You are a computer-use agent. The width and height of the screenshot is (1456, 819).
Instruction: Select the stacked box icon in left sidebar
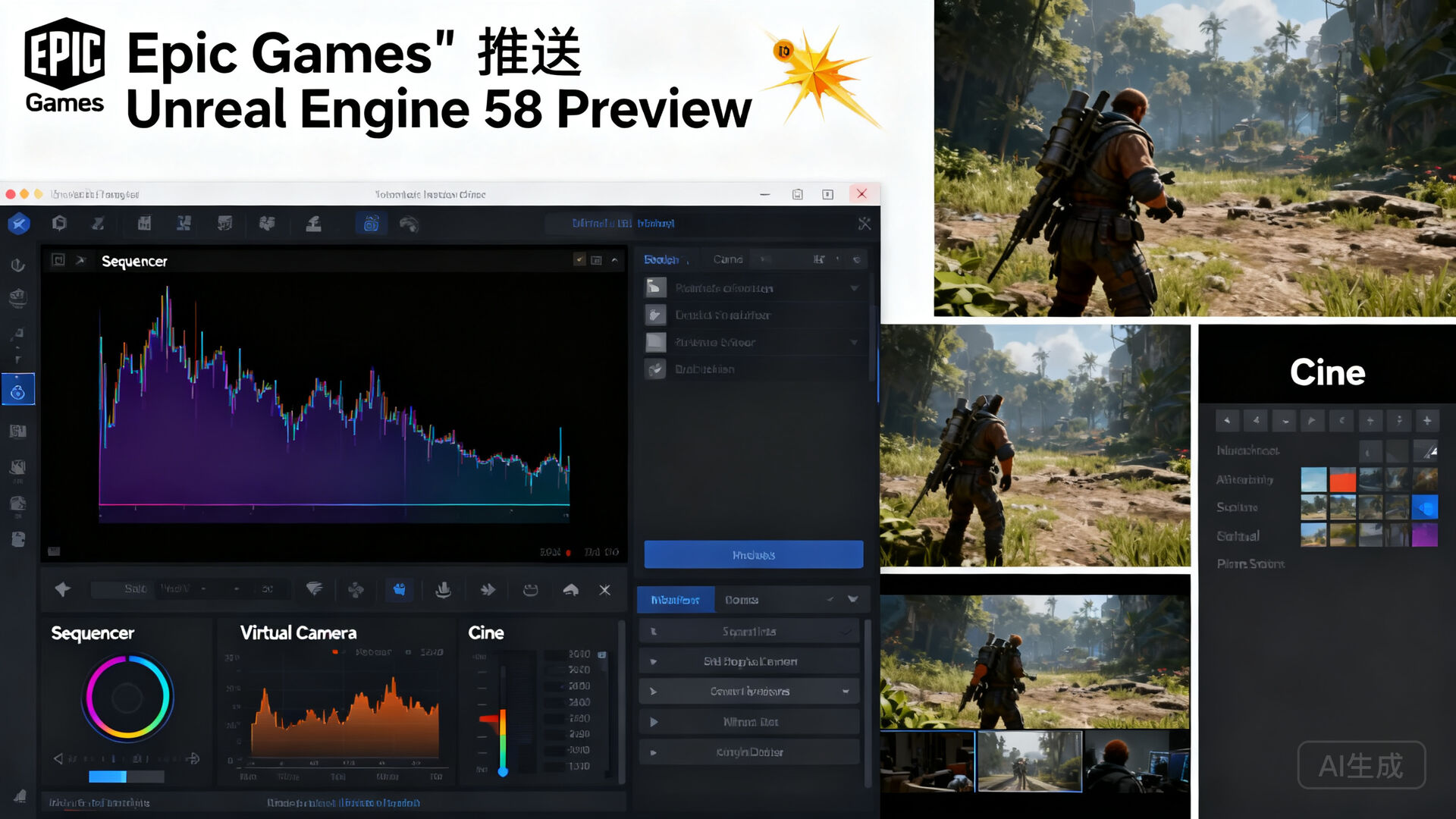click(18, 297)
